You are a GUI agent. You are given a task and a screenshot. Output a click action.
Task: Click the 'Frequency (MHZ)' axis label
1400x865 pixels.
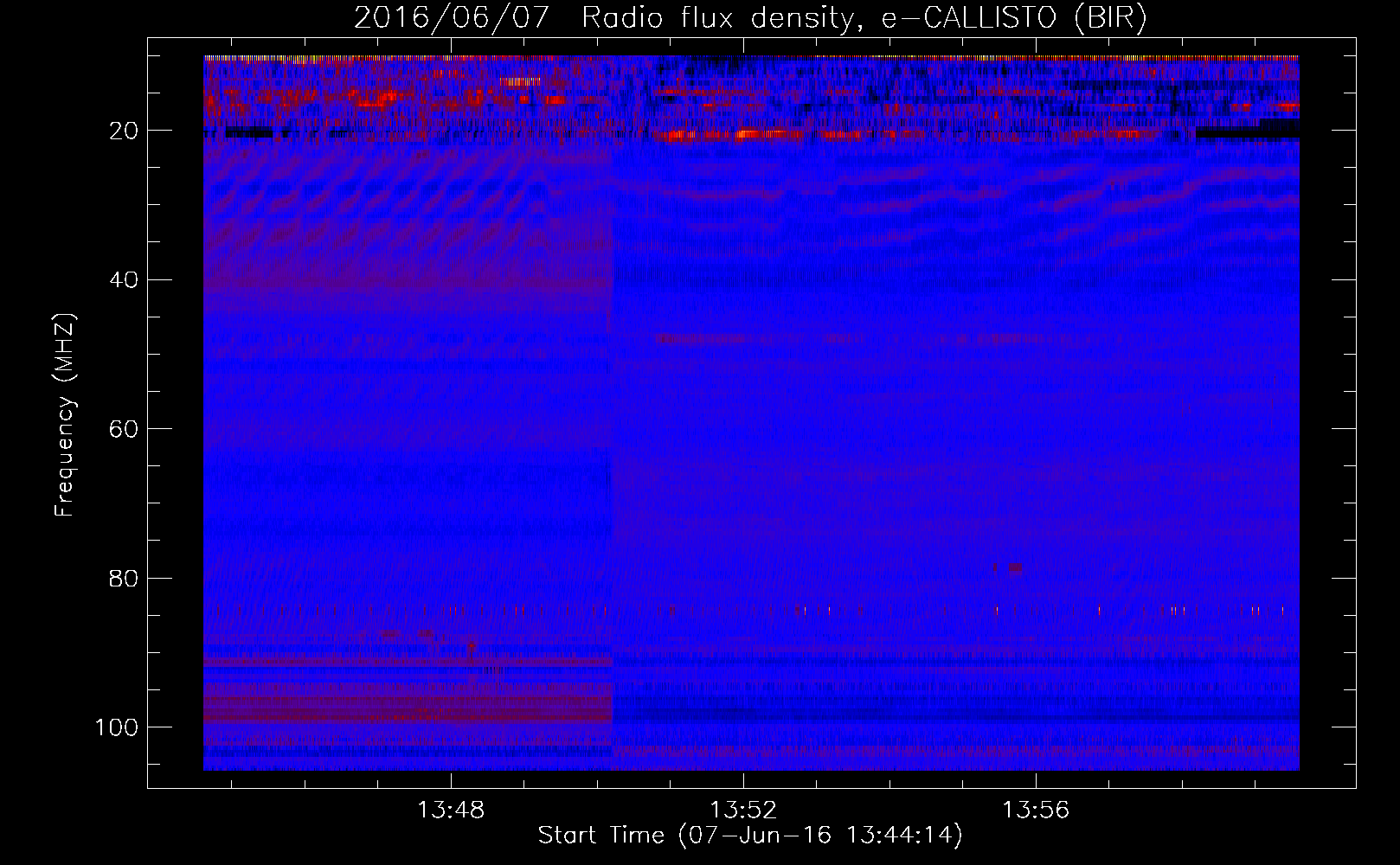click(65, 415)
